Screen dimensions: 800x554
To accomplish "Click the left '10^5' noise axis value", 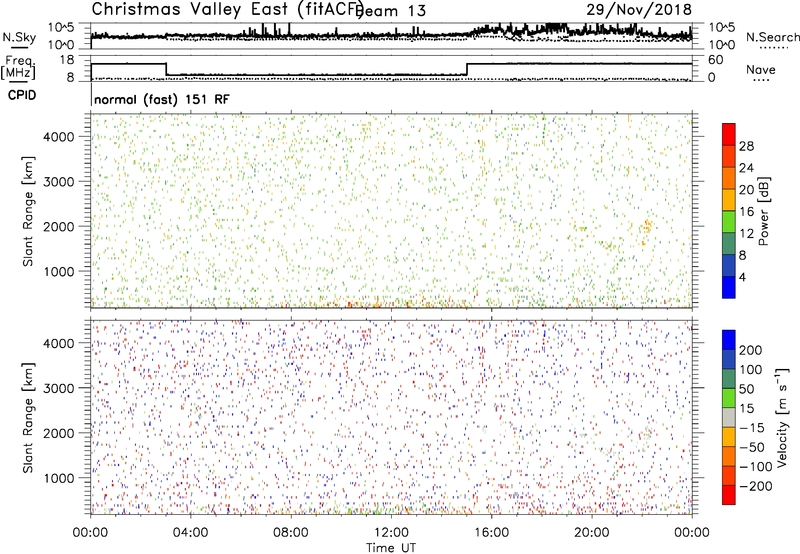I will tap(61, 27).
